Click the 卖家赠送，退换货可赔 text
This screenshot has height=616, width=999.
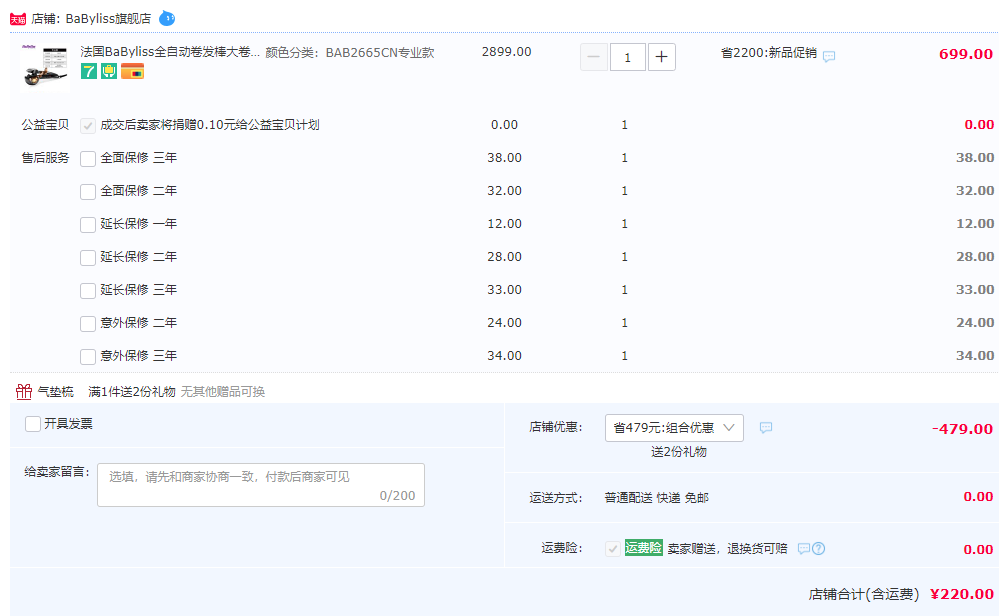click(728, 548)
